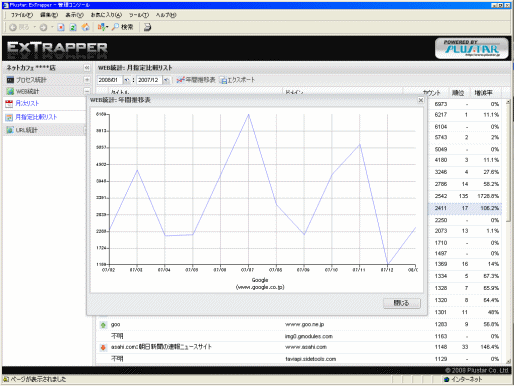Open the ヘルプ(H) menu

166,15
